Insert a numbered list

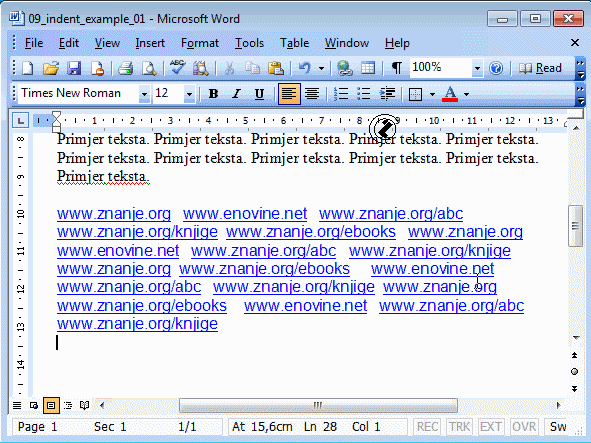(341, 94)
